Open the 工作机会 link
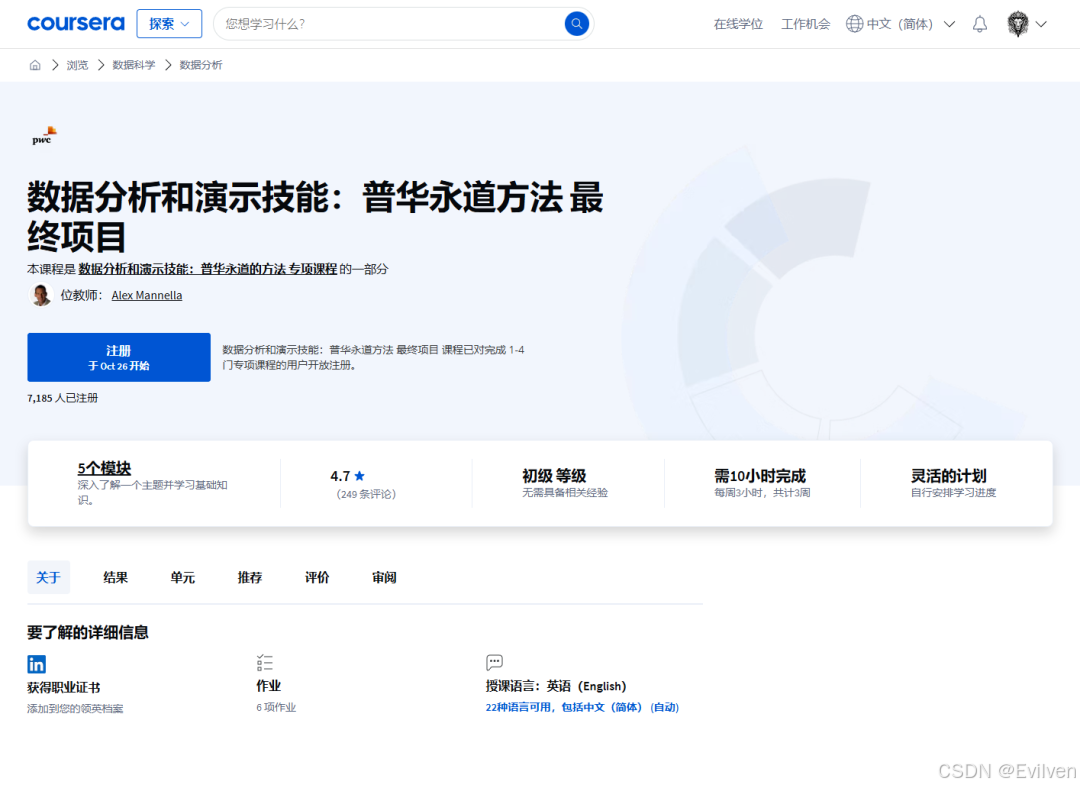The height and width of the screenshot is (788, 1080). point(805,24)
